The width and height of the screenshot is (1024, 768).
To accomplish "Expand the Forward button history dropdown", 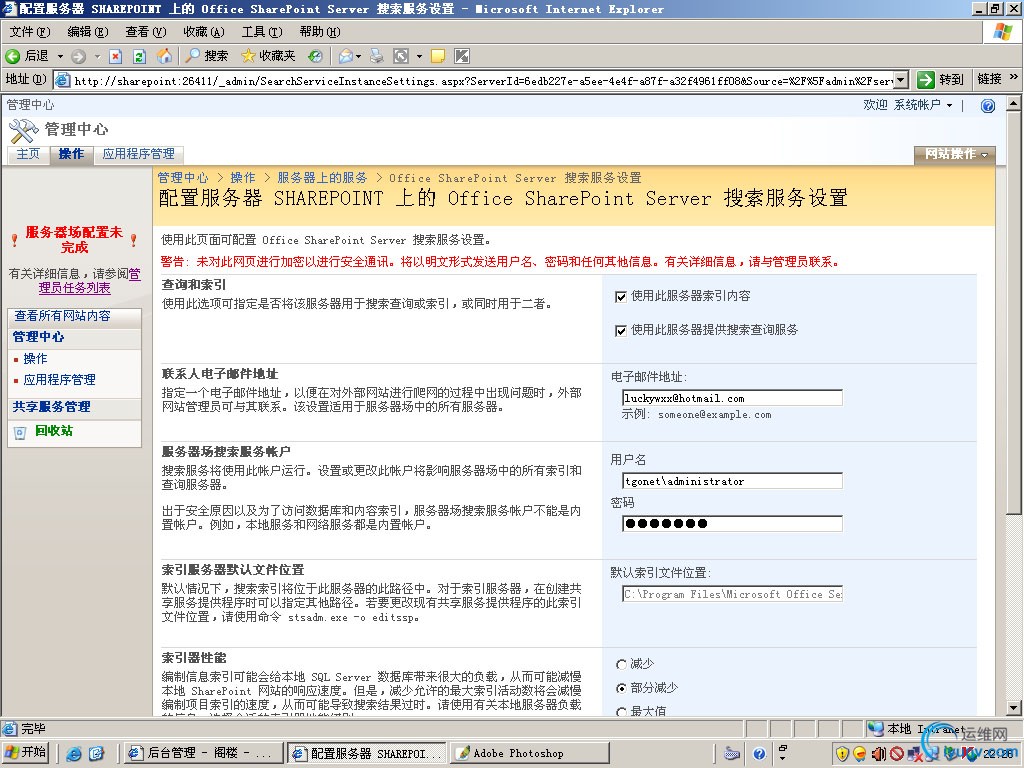I will click(97, 56).
